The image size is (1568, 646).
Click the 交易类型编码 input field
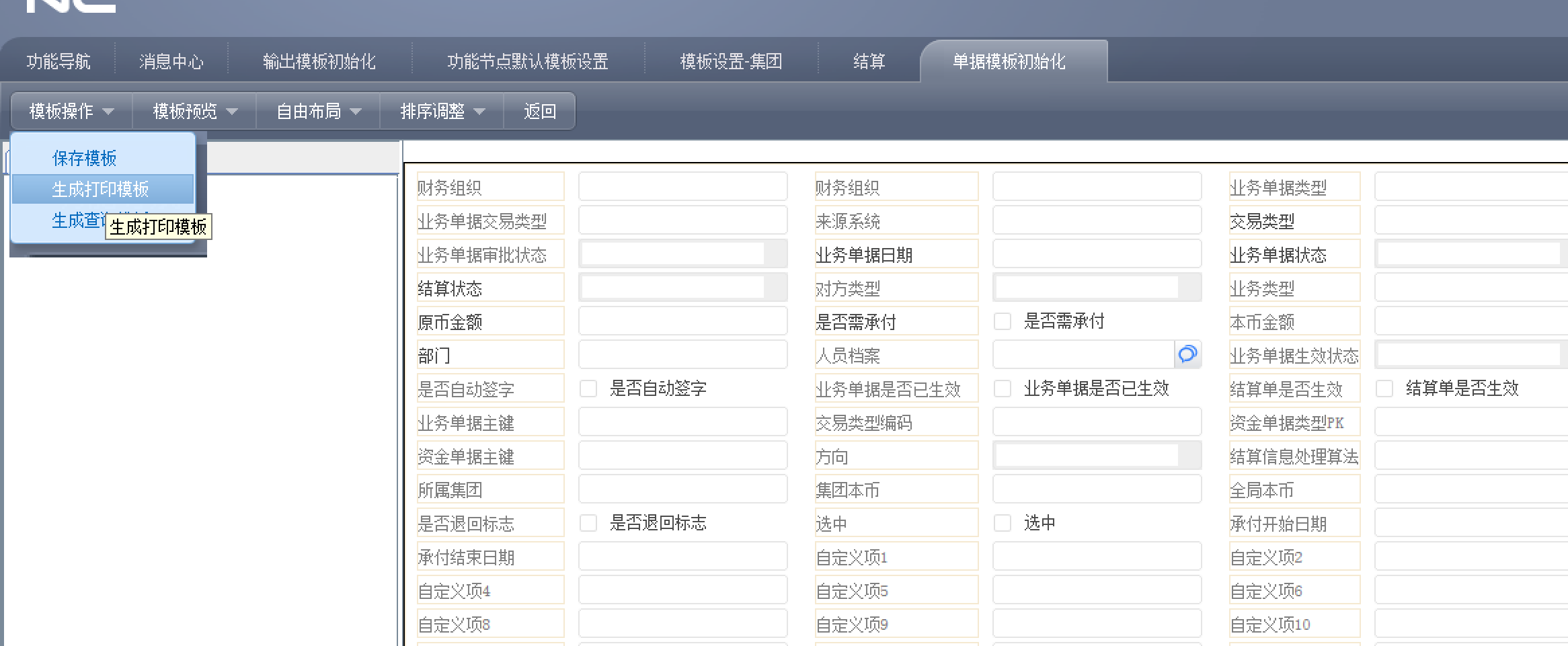coord(1097,421)
